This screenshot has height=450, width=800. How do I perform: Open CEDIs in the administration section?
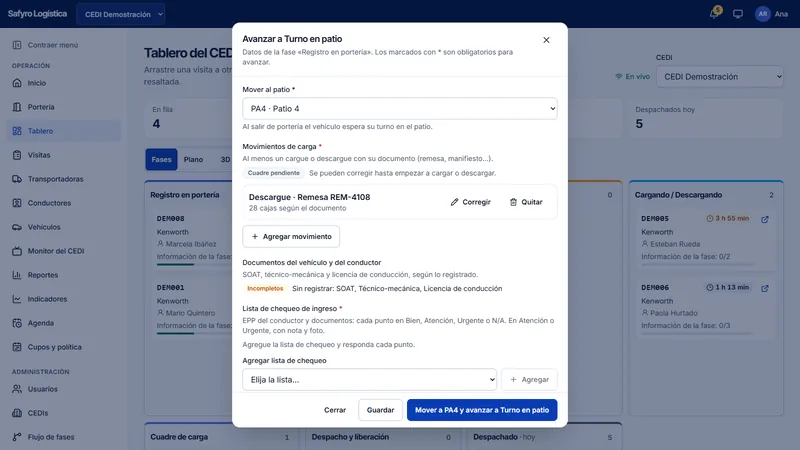[63, 413]
